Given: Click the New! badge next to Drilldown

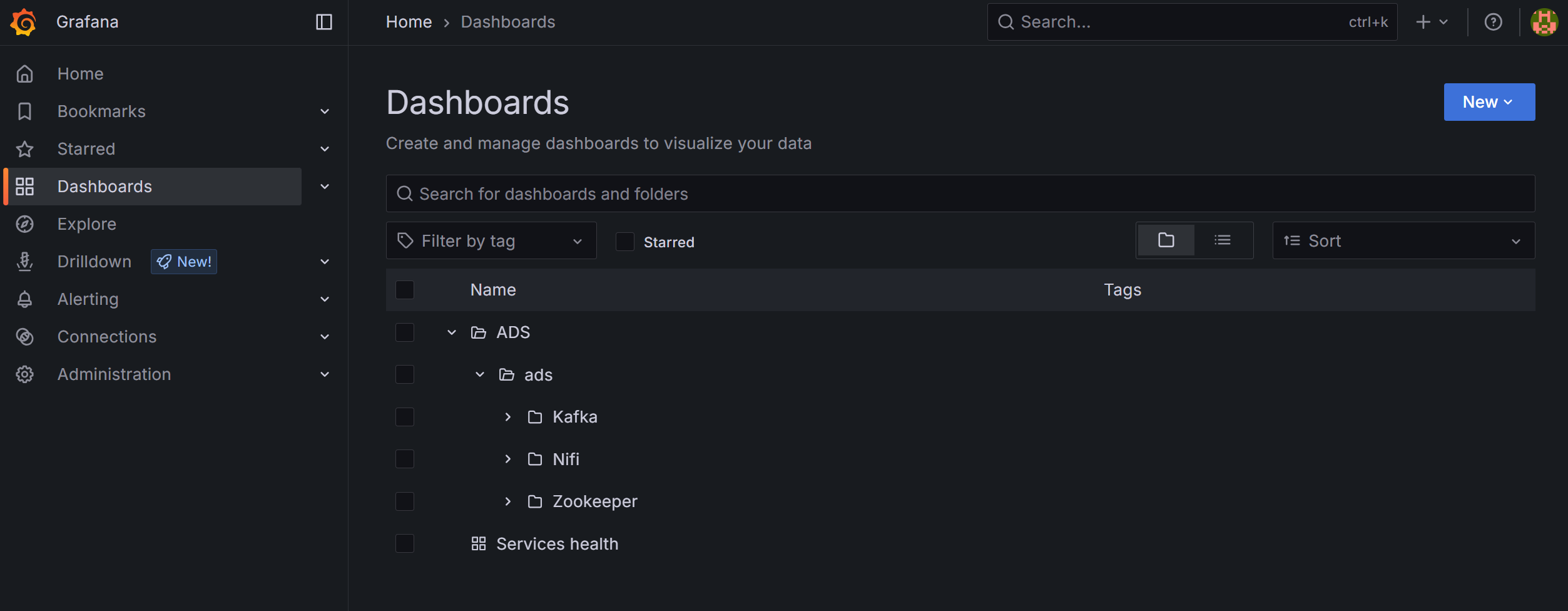Looking at the screenshot, I should (184, 262).
